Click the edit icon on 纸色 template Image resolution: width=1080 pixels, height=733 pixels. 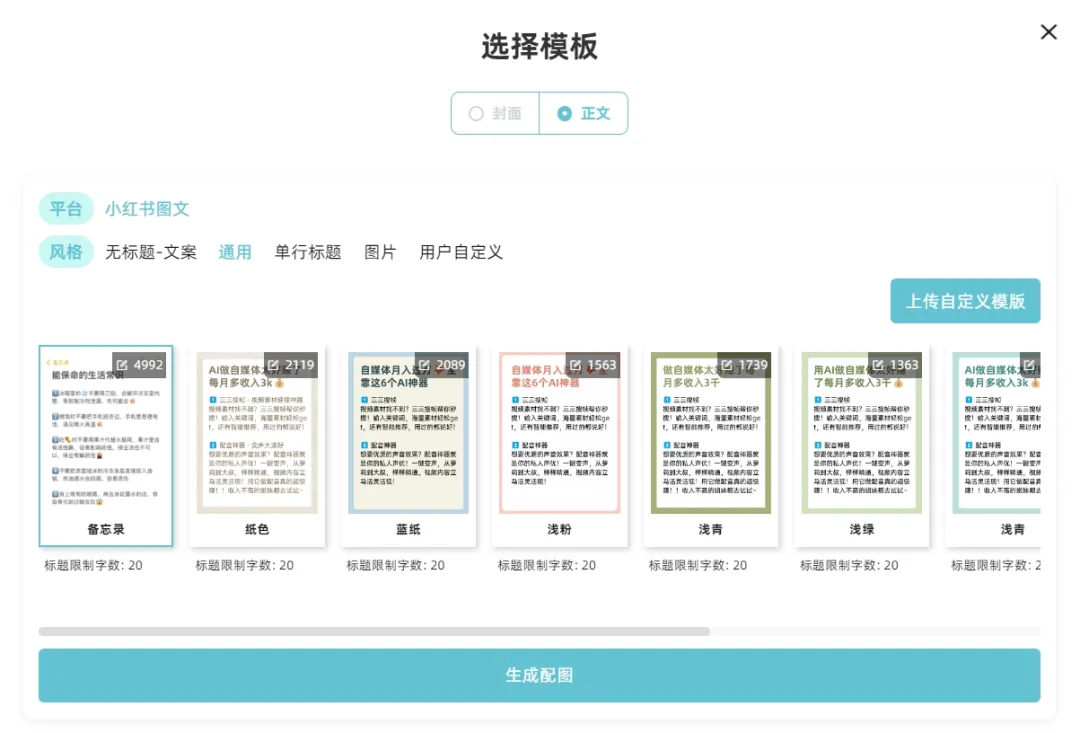tap(274, 365)
